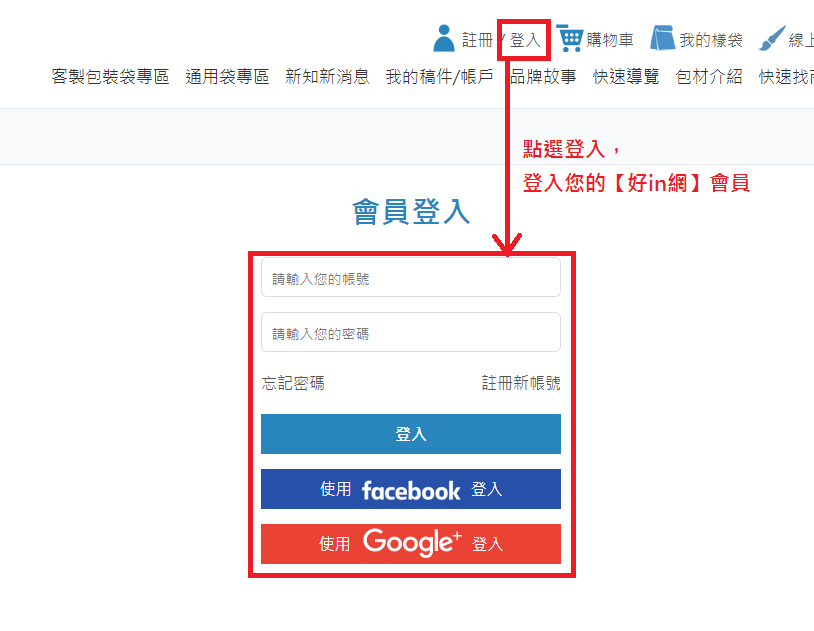Click the sample bag icon beside 我的樣袋
The width and height of the screenshot is (814, 631).
pos(662,38)
